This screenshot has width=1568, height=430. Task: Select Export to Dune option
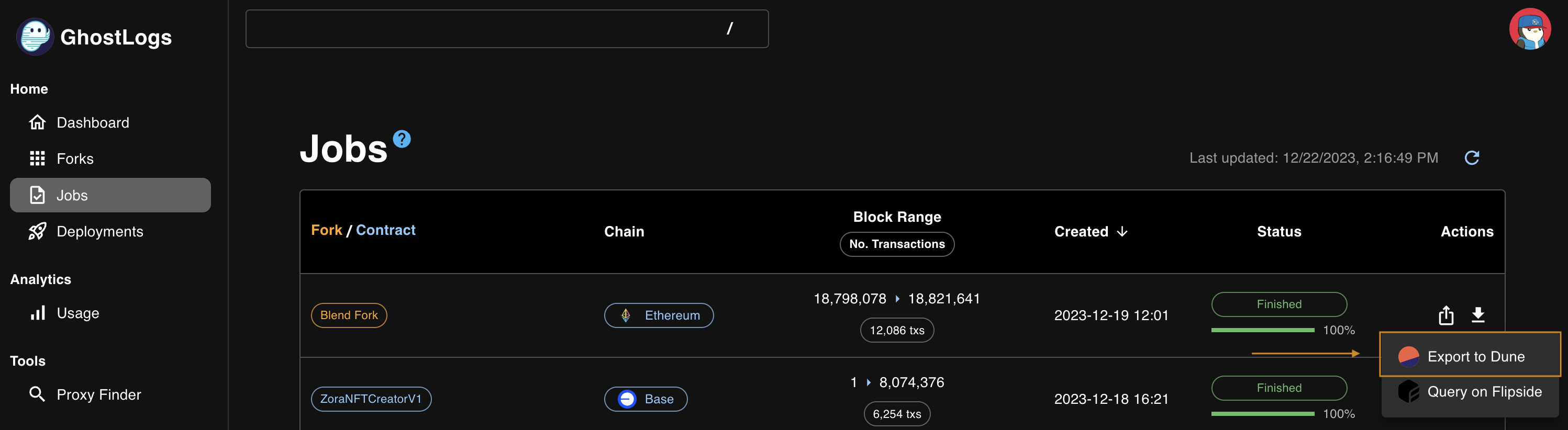[1475, 356]
